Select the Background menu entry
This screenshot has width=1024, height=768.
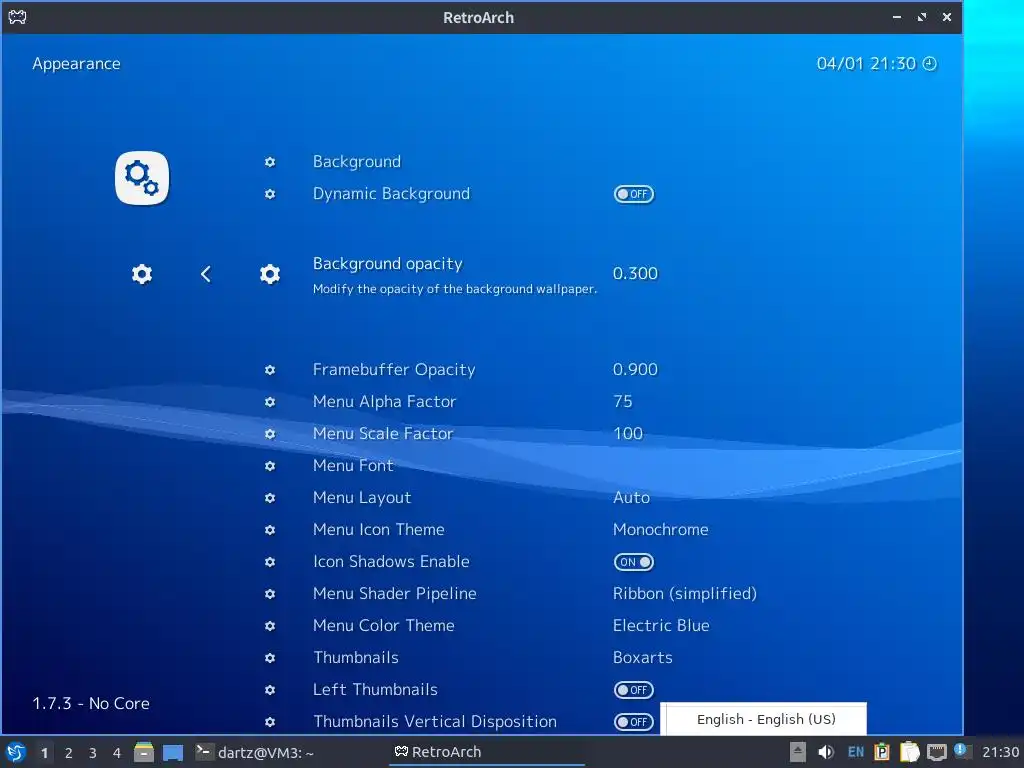[x=357, y=162]
